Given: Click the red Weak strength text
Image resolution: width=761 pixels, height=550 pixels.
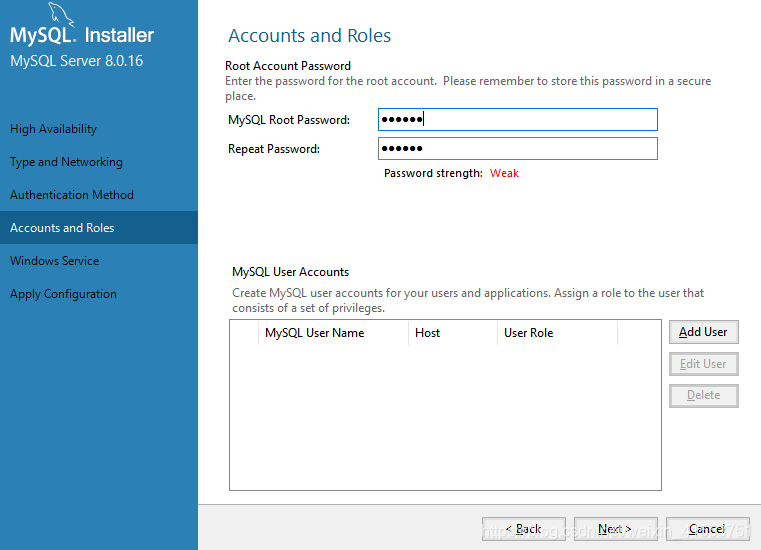Looking at the screenshot, I should (x=504, y=173).
